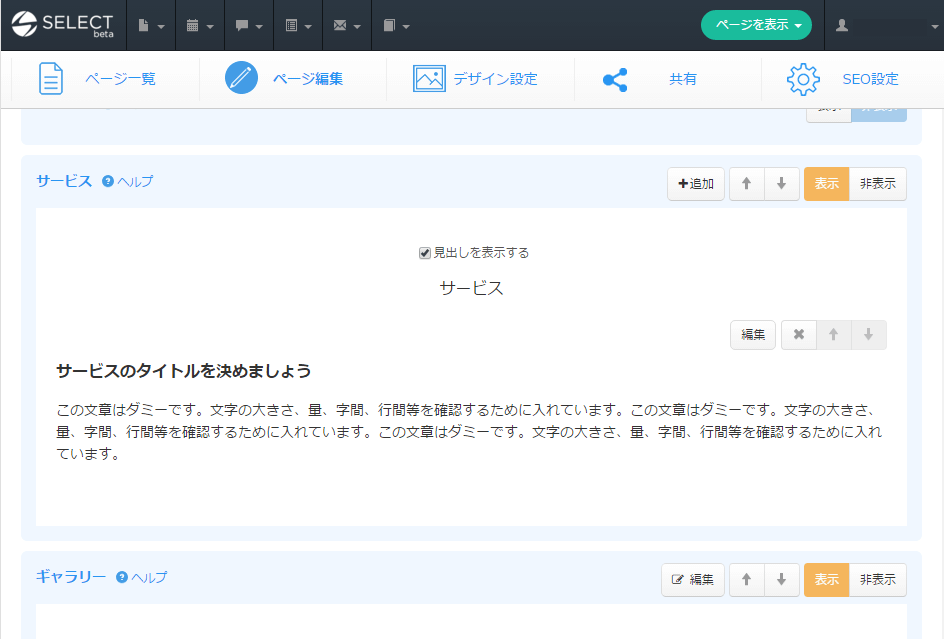Toggle the 見出しを表示する checkbox
The image size is (944, 639).
[x=424, y=253]
